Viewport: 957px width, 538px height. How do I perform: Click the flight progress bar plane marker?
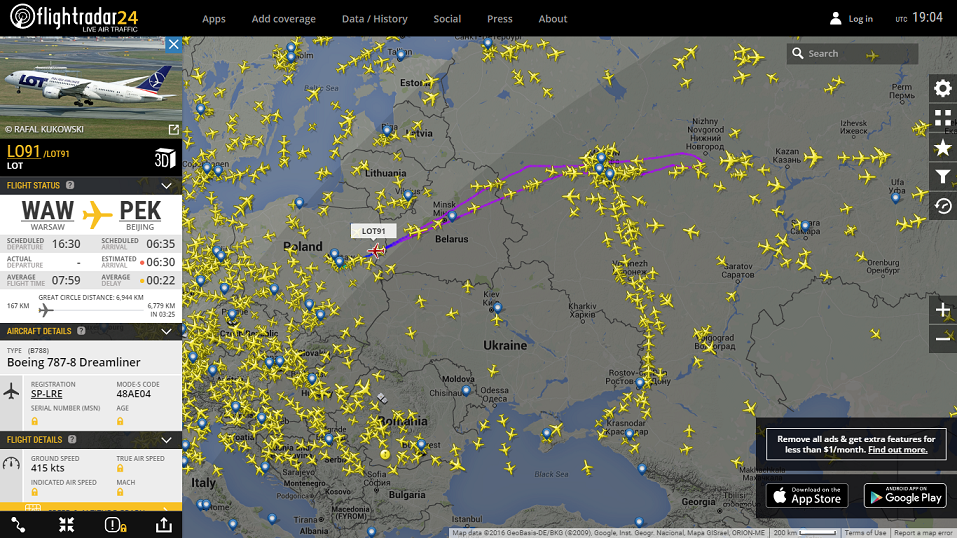(x=46, y=310)
